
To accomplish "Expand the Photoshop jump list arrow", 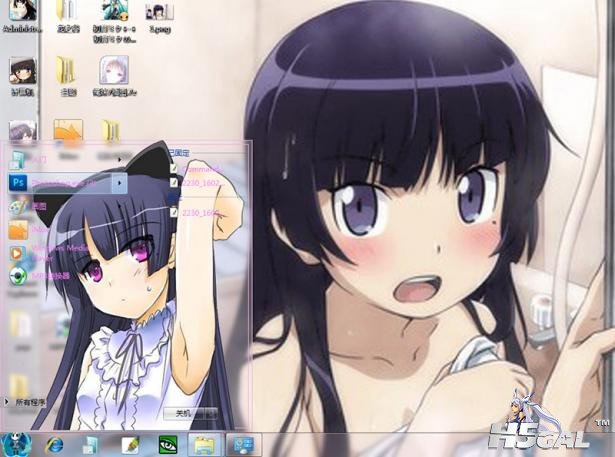I will tap(120, 183).
